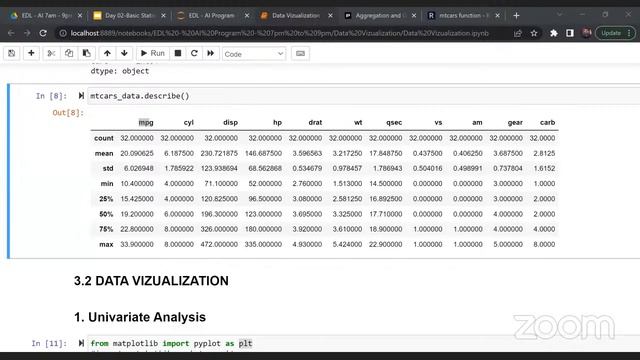
Task: Select the drat column header
Action: (x=315, y=122)
